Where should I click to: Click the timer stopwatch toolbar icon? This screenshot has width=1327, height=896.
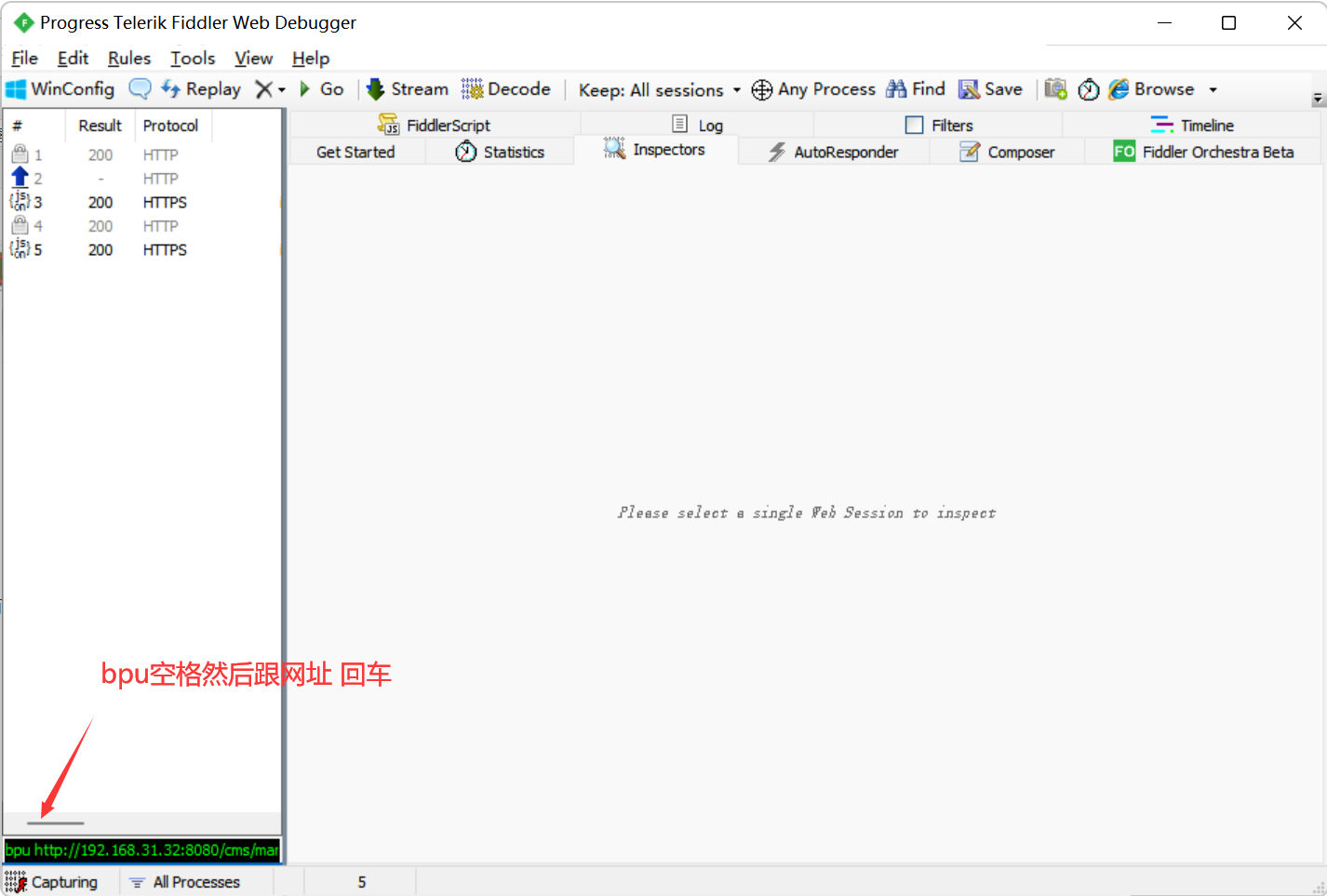tap(1089, 89)
